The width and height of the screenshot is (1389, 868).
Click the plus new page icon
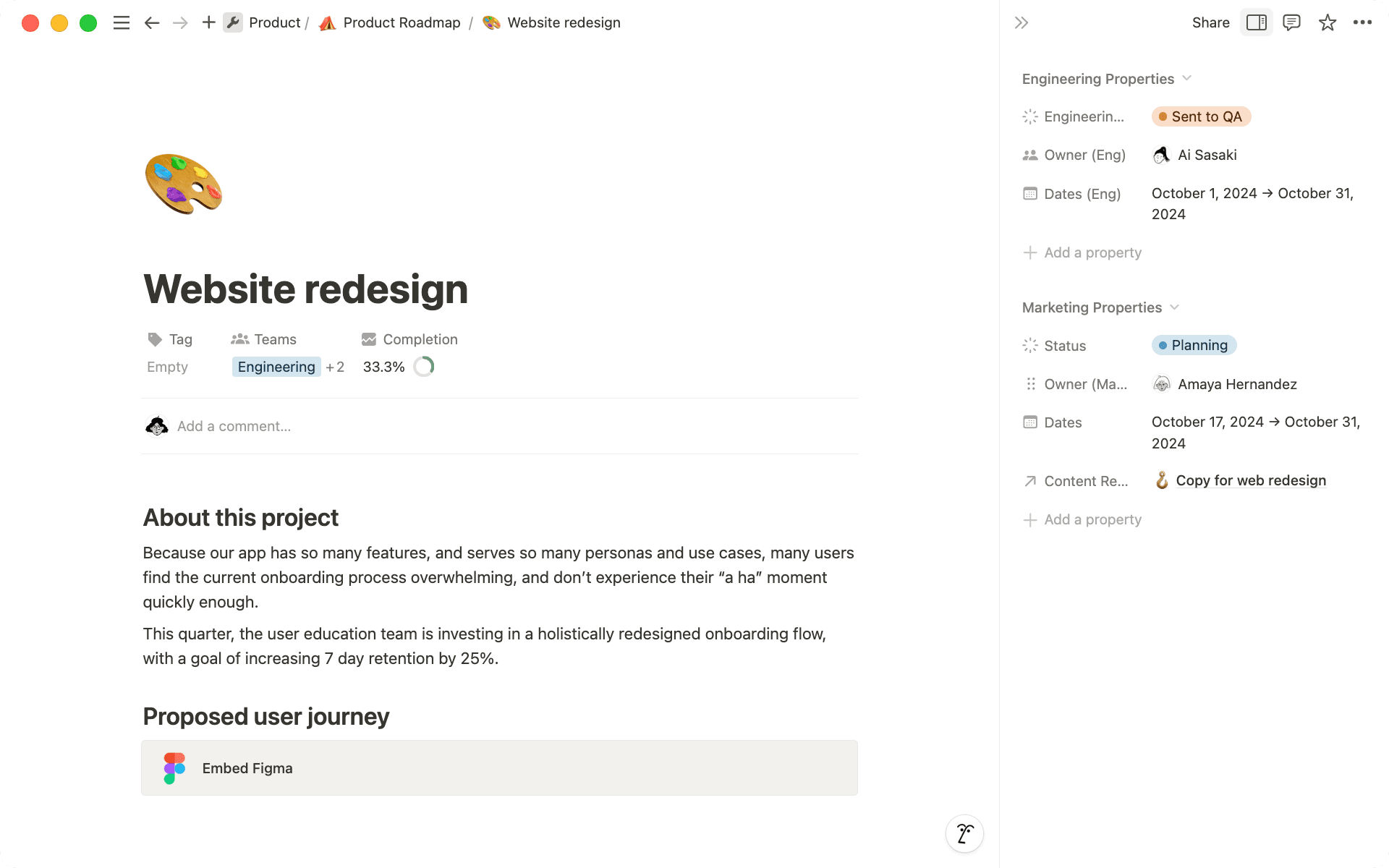pos(208,22)
